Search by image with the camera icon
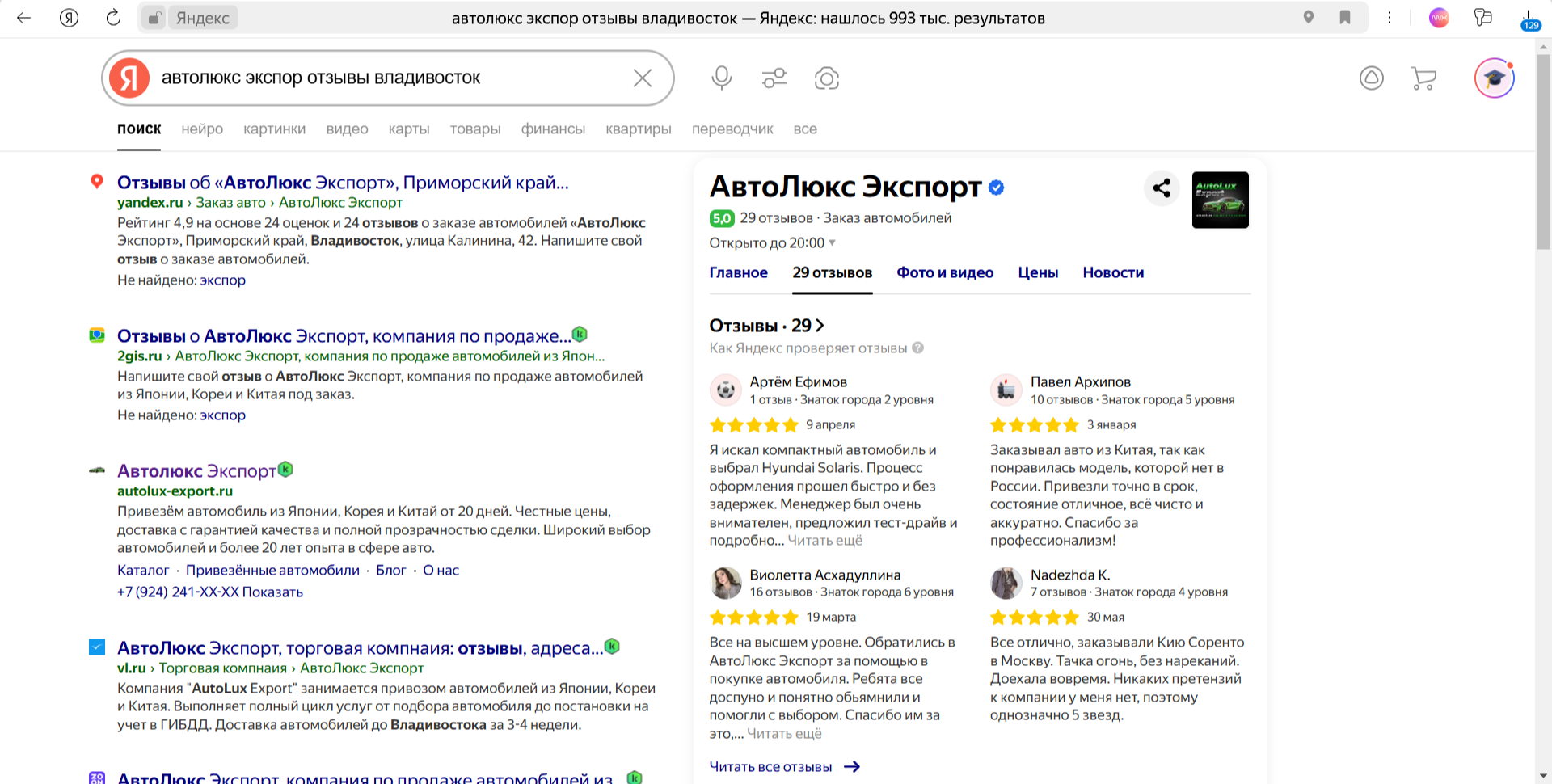1552x784 pixels. click(827, 78)
